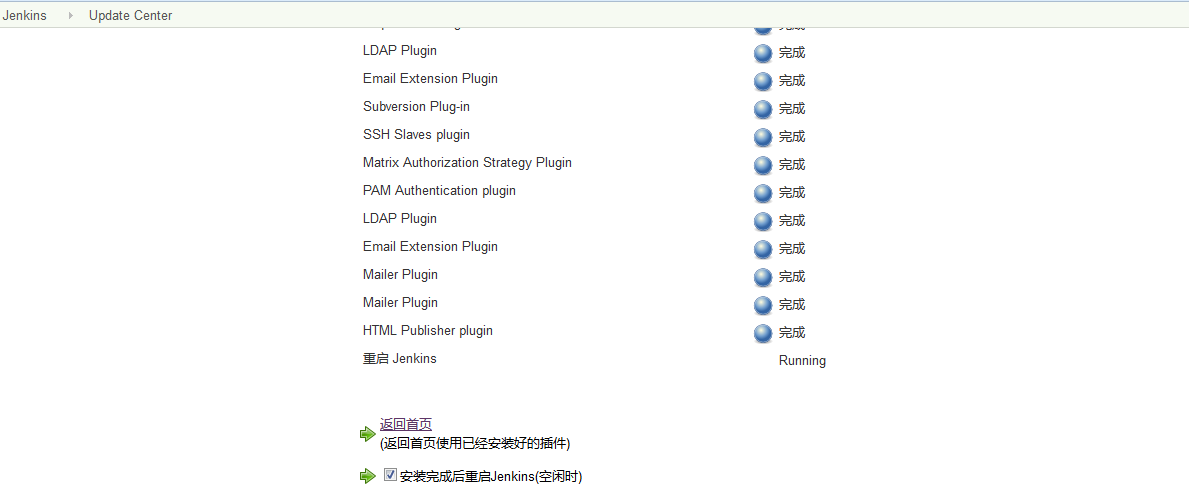Click 完成 status in SSH Slaves row
This screenshot has width=1189, height=501.
tap(792, 137)
